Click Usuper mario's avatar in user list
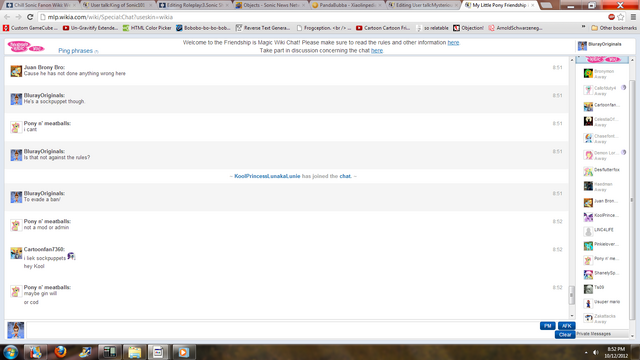 pos(588,304)
